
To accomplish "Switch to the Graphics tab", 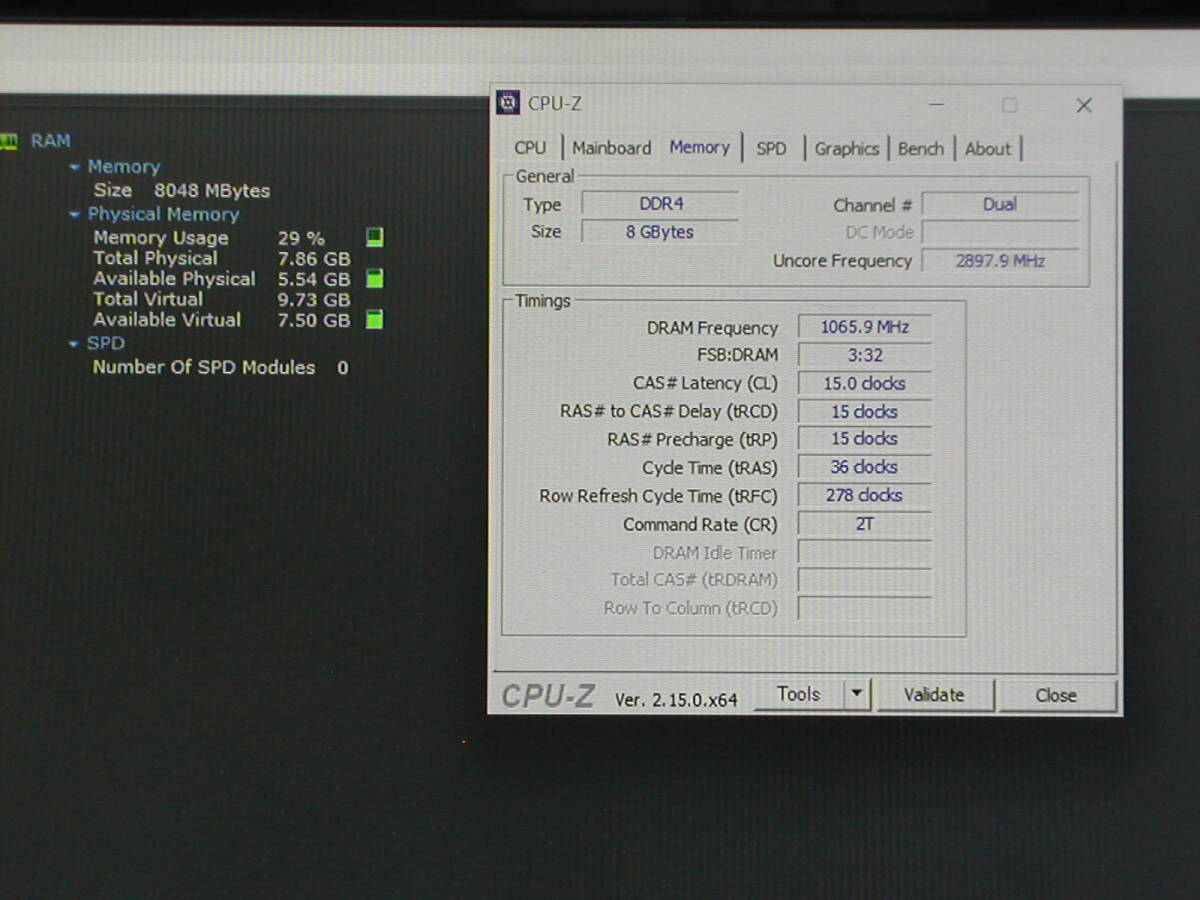I will pos(846,148).
